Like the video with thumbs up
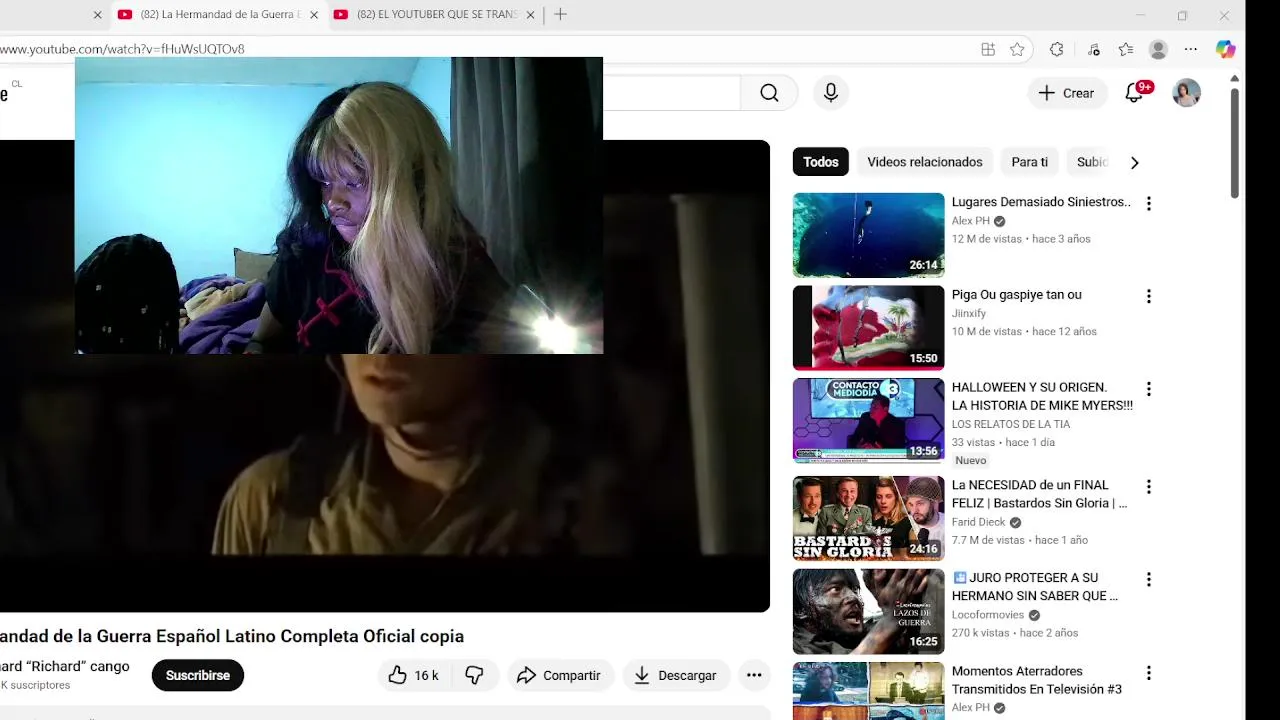1280x720 pixels. [x=413, y=675]
